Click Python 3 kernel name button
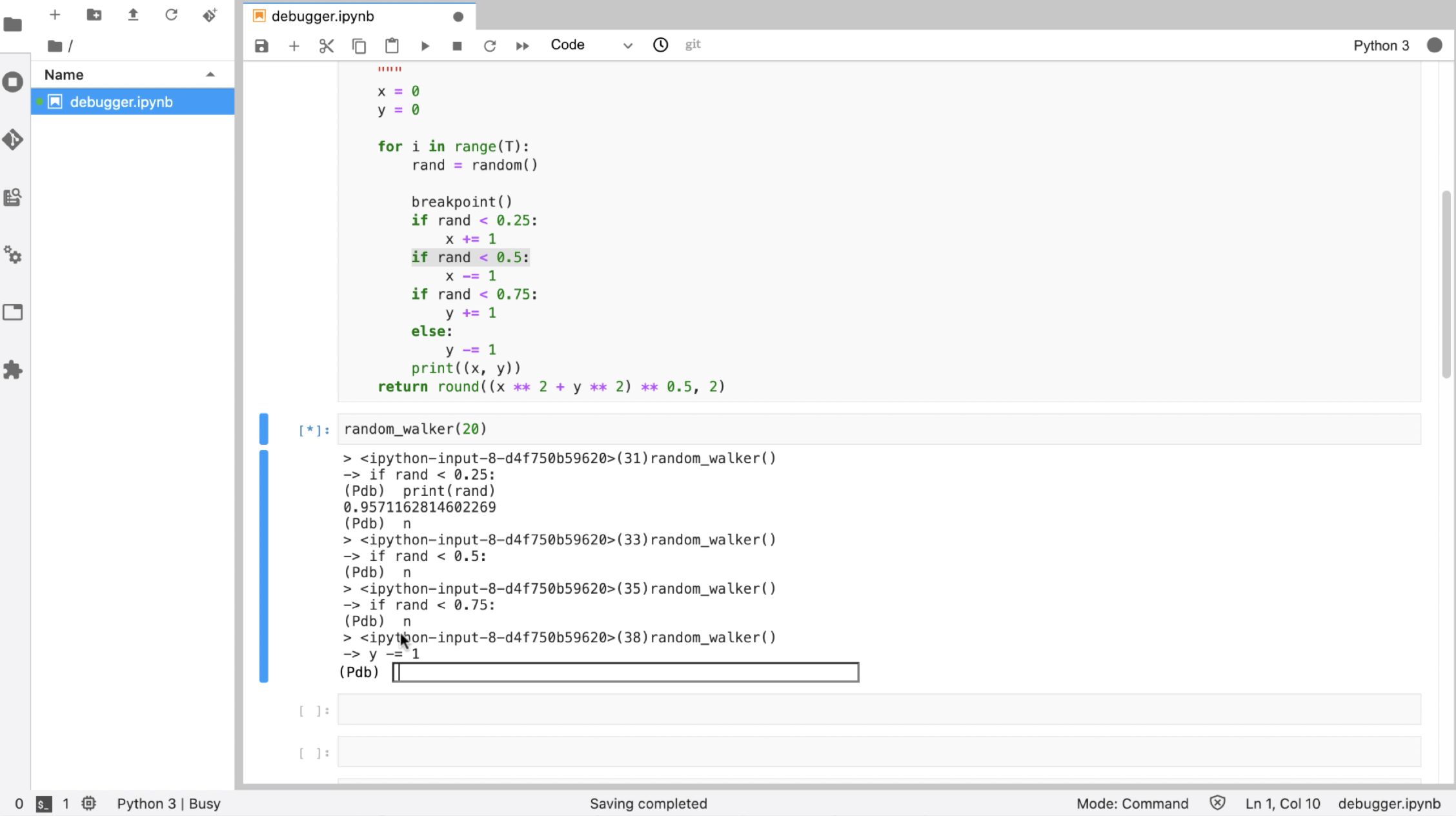The height and width of the screenshot is (816, 1456). point(1381,45)
